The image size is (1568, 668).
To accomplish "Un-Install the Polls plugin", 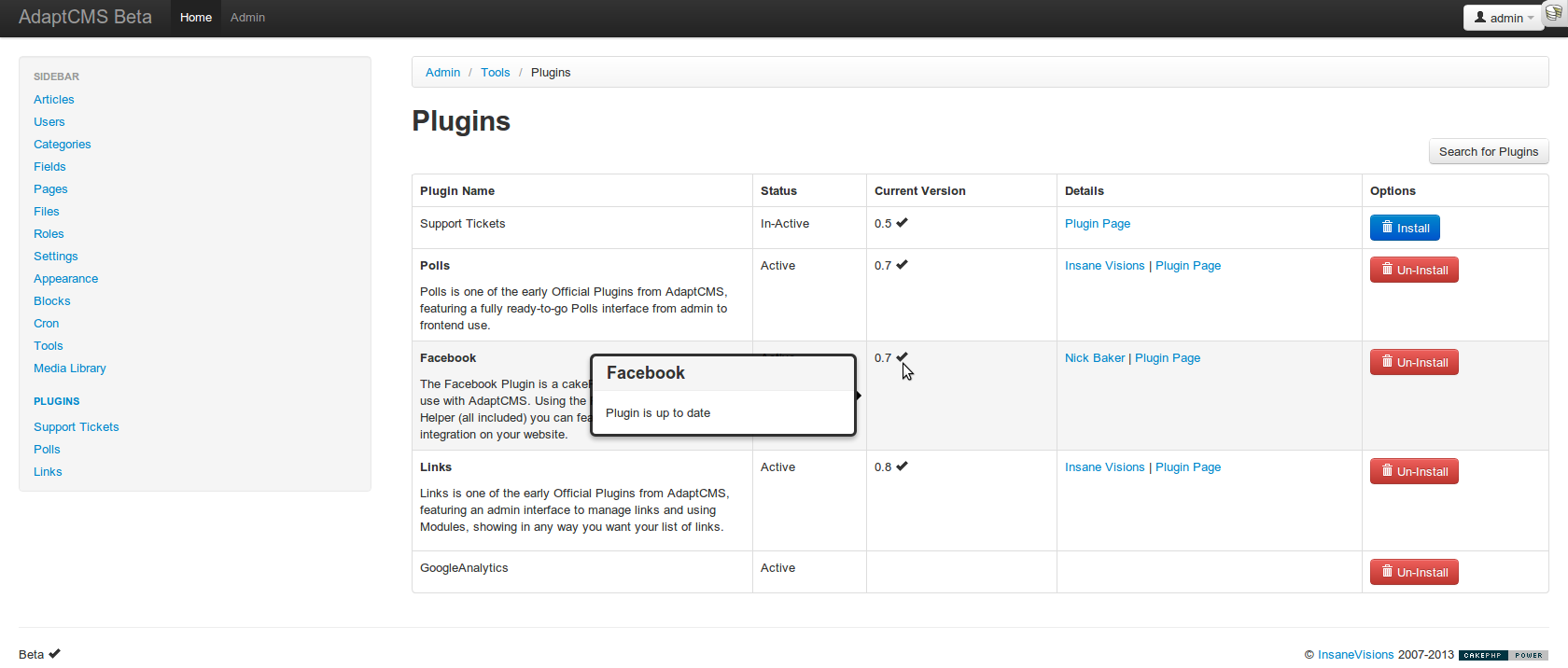I will point(1414,271).
